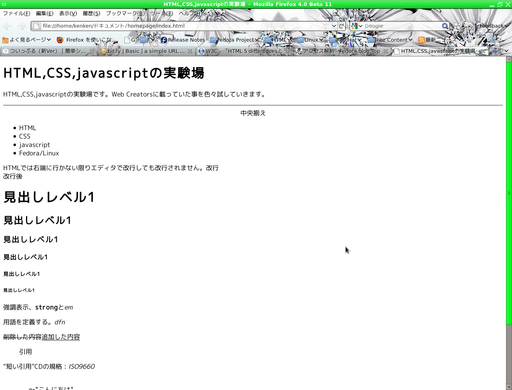Image resolution: width=512 pixels, height=390 pixels.
Task: Switch to the アクセス解析 Fedora blog tab
Action: [342, 51]
